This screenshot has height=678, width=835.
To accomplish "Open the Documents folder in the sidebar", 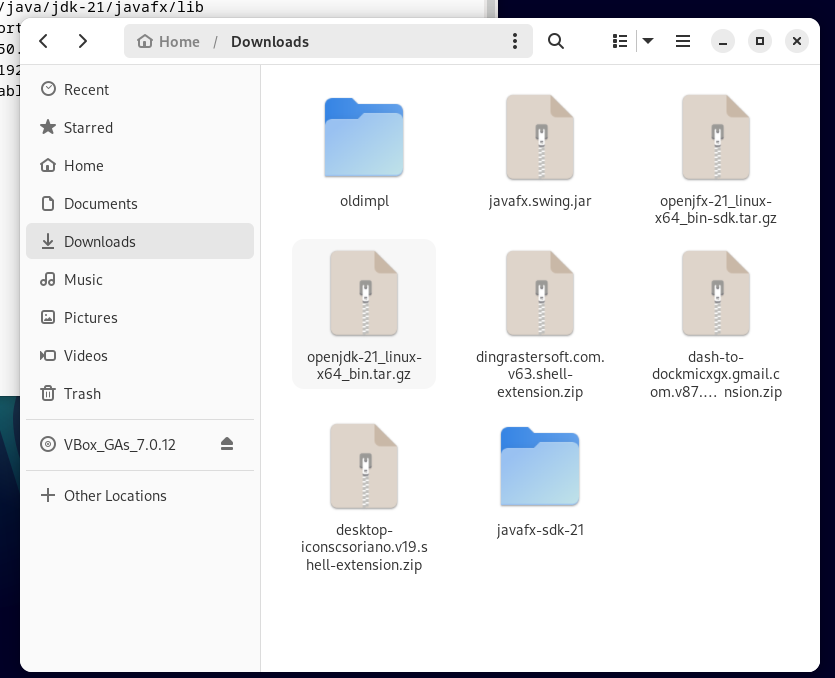I will click(100, 203).
